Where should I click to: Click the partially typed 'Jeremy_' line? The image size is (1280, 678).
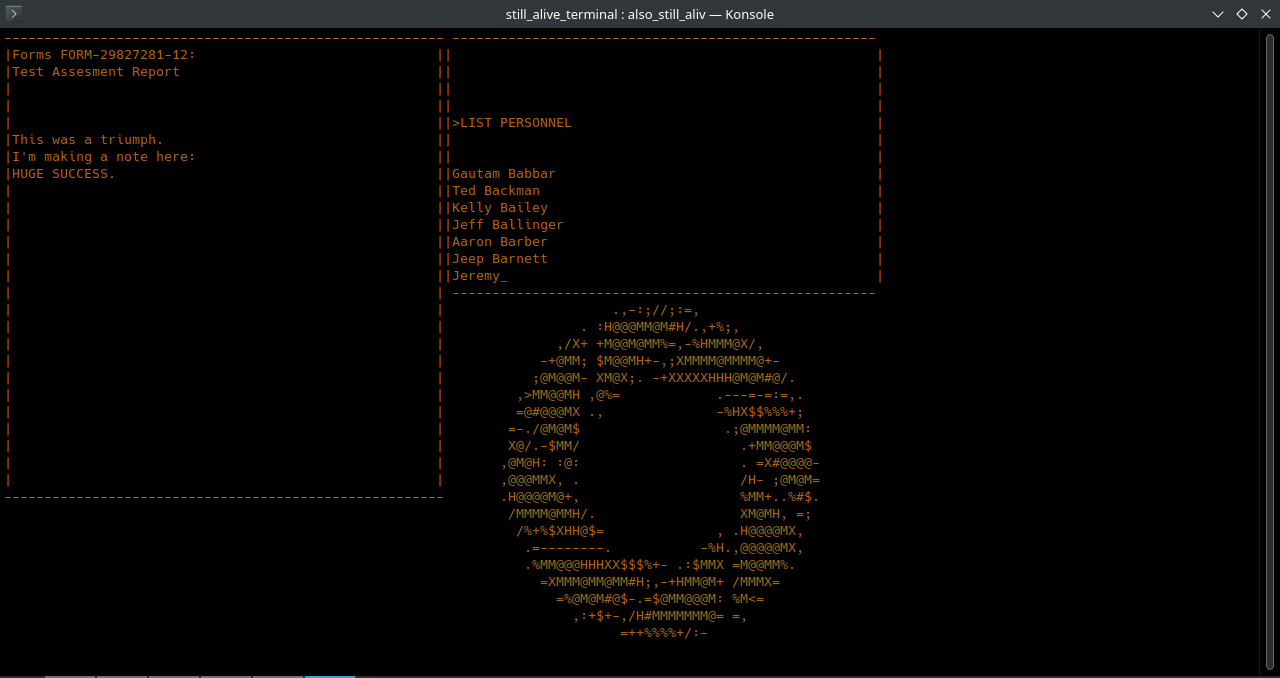pos(480,276)
